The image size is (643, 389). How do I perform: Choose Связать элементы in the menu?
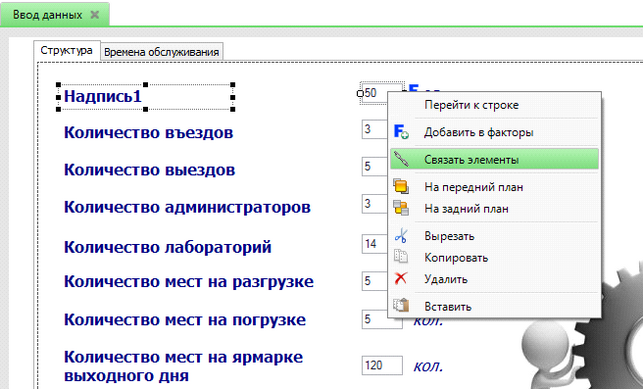[494, 159]
